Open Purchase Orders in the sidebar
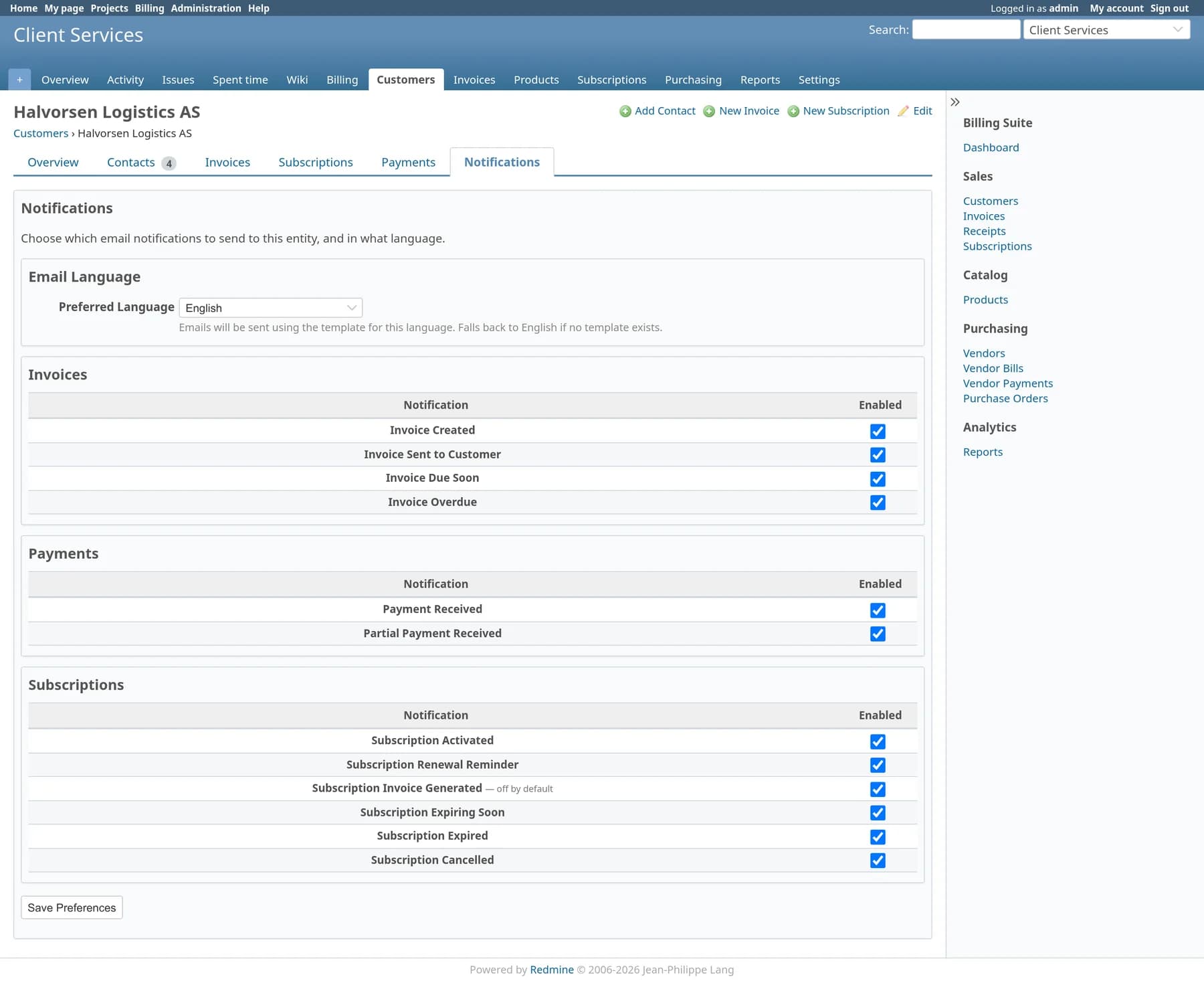Image resolution: width=1204 pixels, height=981 pixels. (x=1005, y=398)
